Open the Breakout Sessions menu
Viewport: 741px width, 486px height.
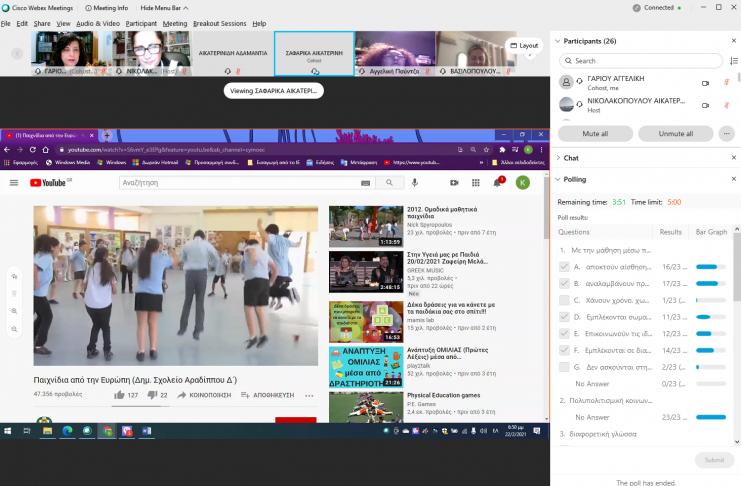tap(219, 23)
